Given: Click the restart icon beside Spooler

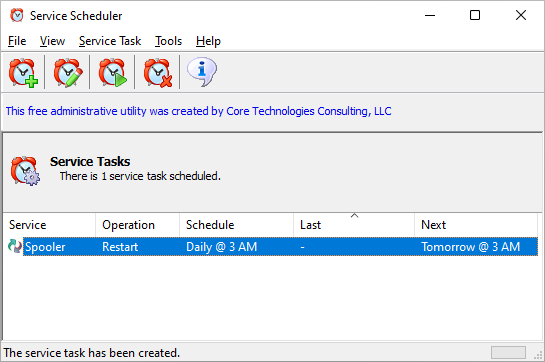Looking at the screenshot, I should (x=15, y=247).
